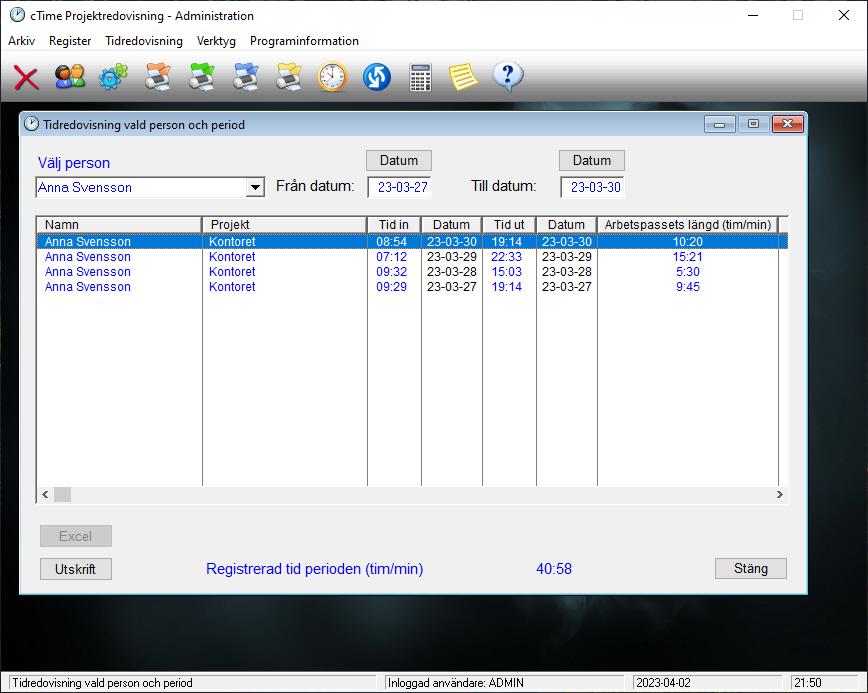
Task: Select the row with Tid in 07:12
Action: (412, 257)
